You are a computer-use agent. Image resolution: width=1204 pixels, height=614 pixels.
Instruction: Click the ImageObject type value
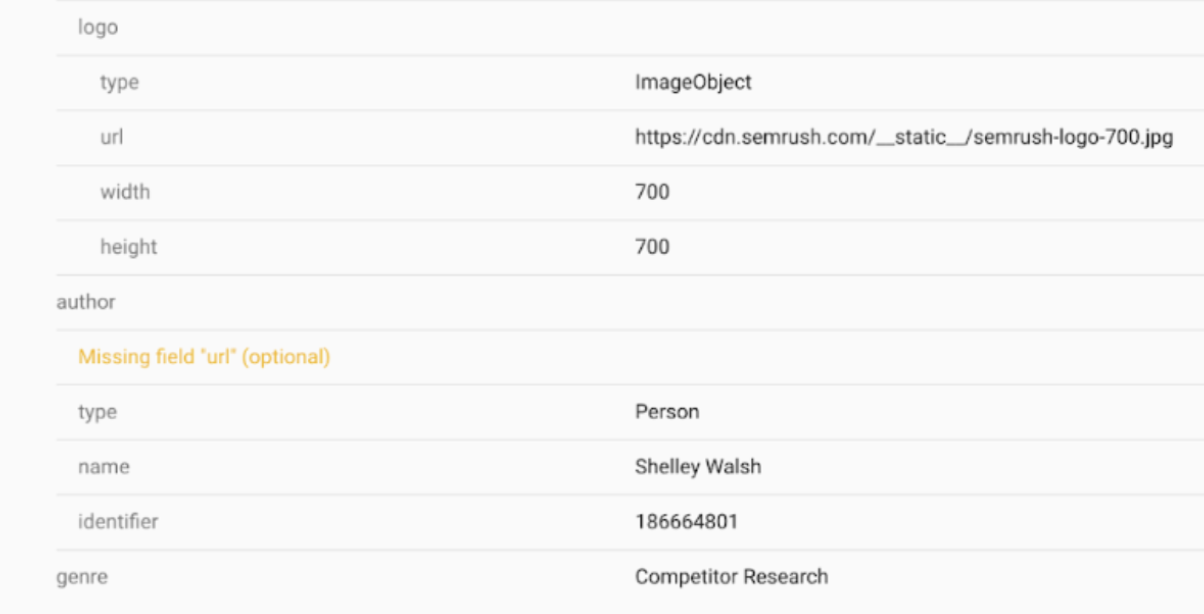(693, 83)
